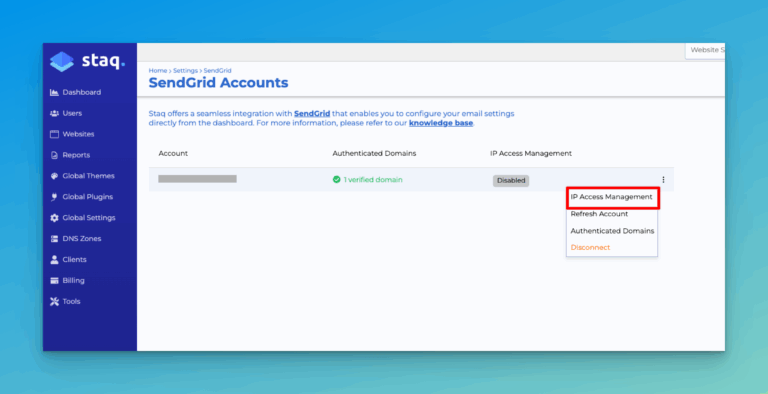
Task: Click the Users people icon
Action: click(x=54, y=113)
